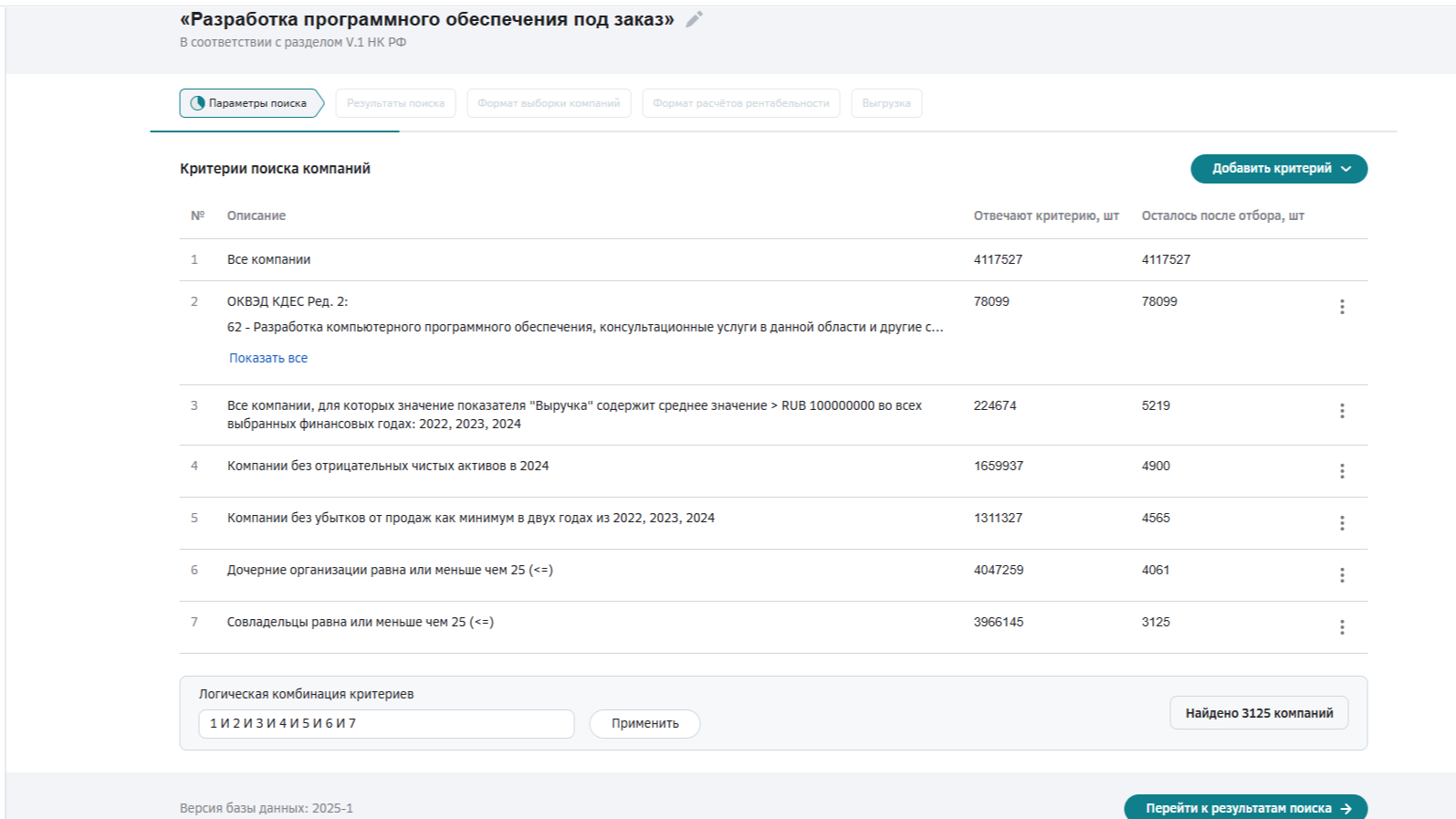Image resolution: width=1456 pixels, height=819 pixels.
Task: Click the Найдено 3125 компаний button
Action: click(x=1259, y=713)
